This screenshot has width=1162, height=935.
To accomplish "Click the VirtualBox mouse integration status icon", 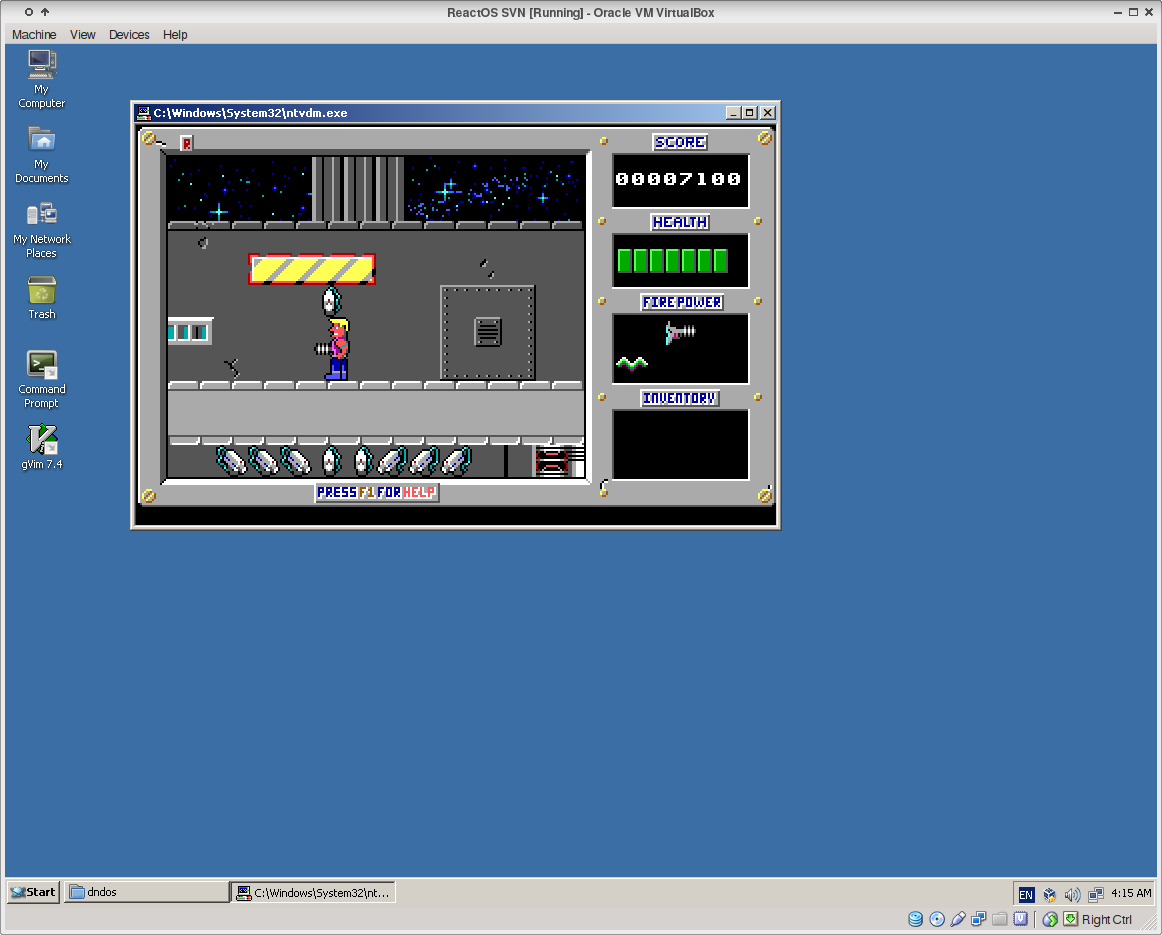I will click(x=1050, y=919).
